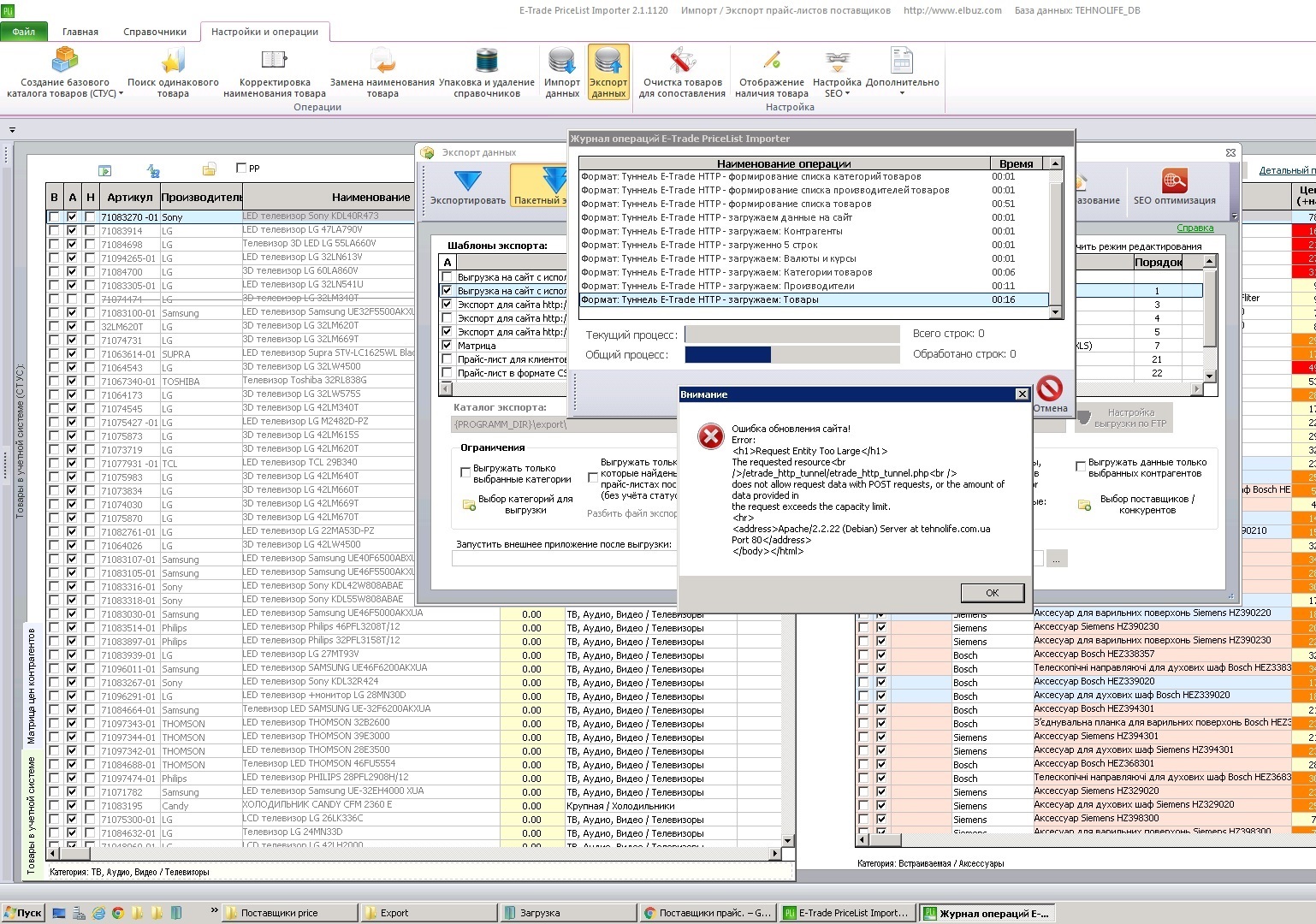
Task: Open cleanup of products for matching
Action: point(682,73)
